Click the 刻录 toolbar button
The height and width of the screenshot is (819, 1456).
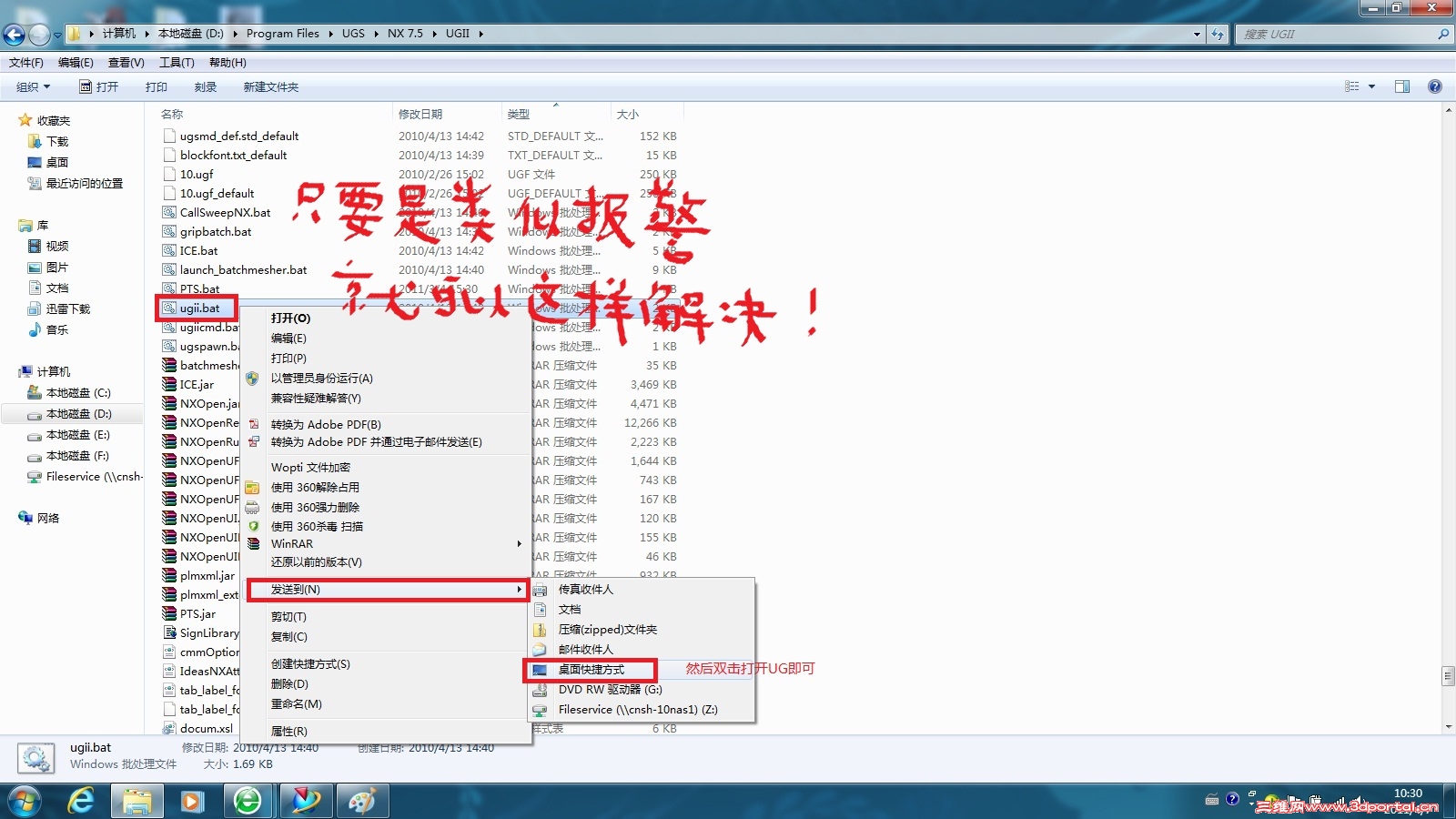[x=206, y=87]
